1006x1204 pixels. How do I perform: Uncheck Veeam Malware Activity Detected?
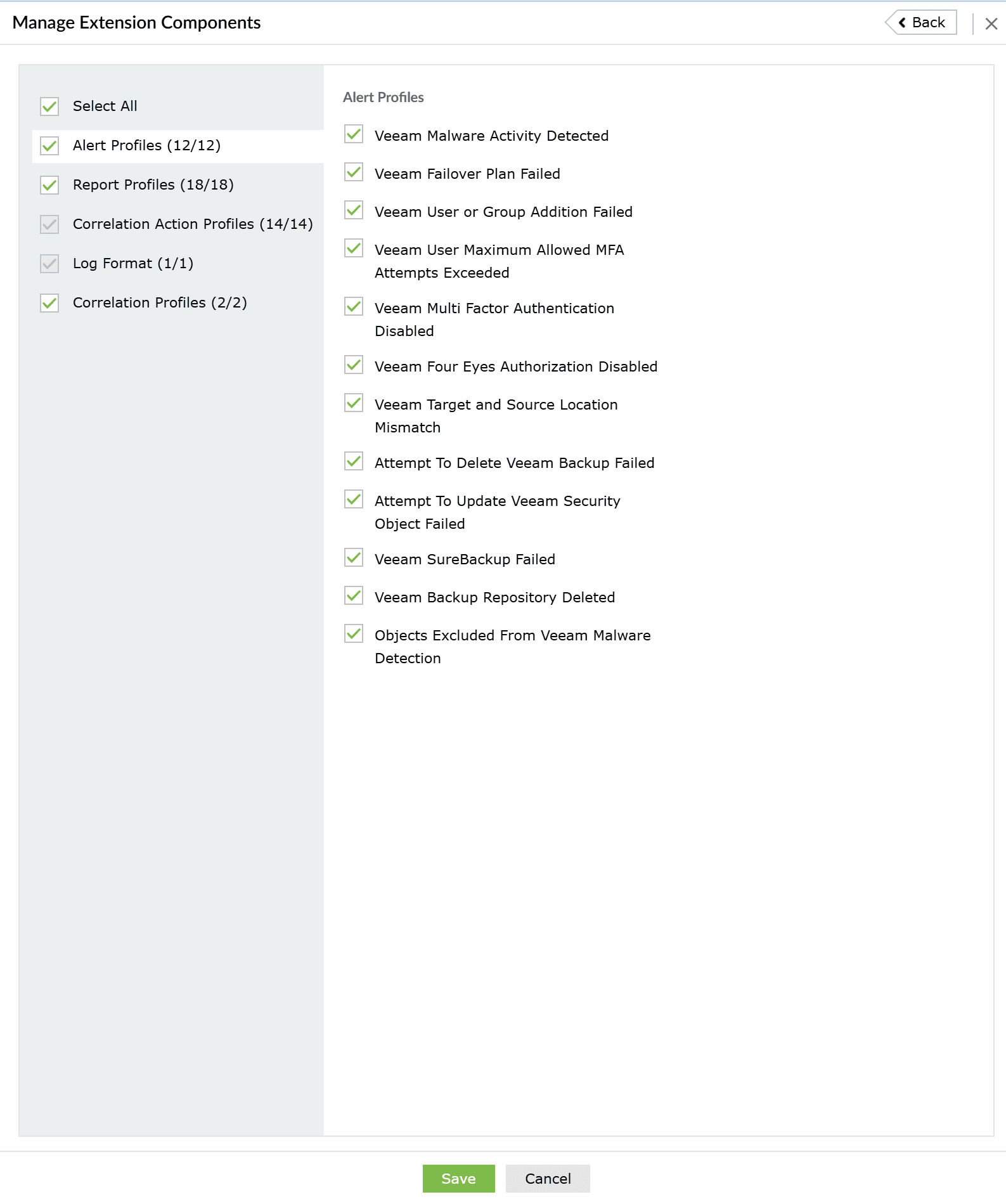(x=354, y=134)
